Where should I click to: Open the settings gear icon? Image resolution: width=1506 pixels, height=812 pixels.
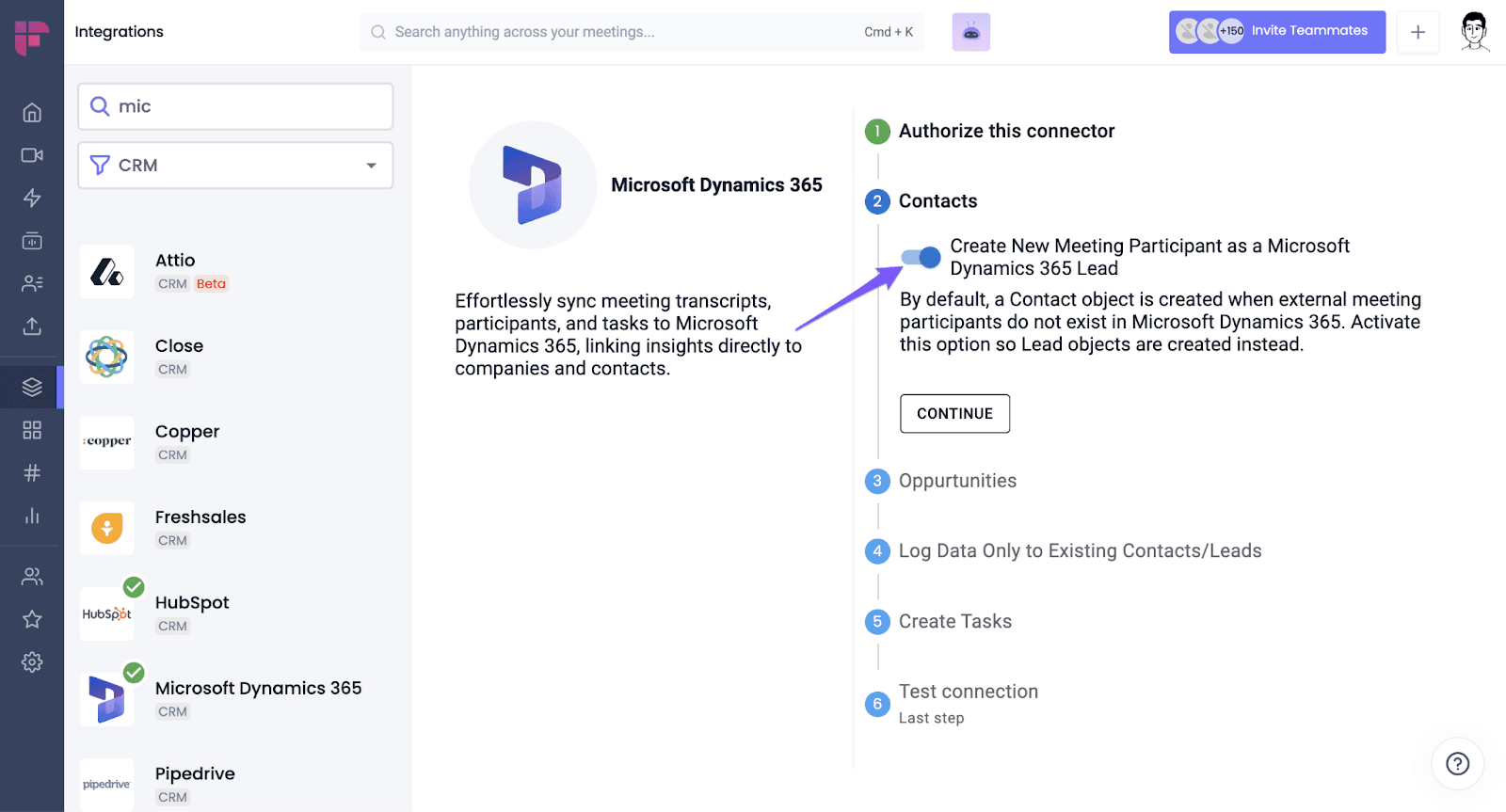(x=32, y=661)
